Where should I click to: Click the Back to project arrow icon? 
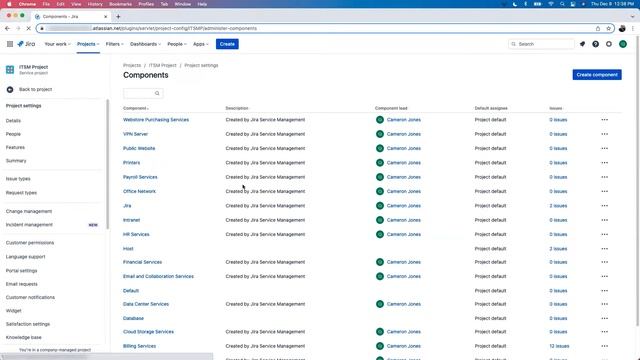[10, 89]
